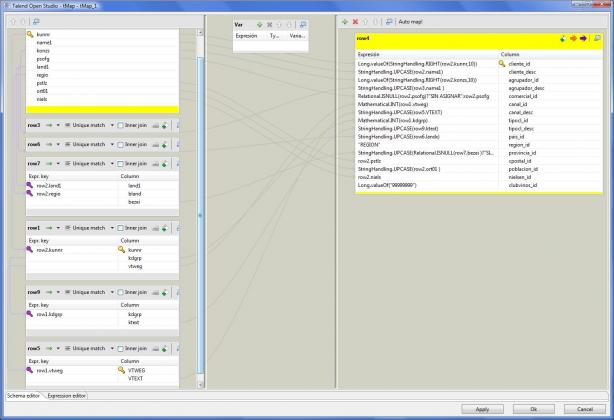Click the green arrow icon in row3 header
The height and width of the screenshot is (420, 614).
click(47, 125)
